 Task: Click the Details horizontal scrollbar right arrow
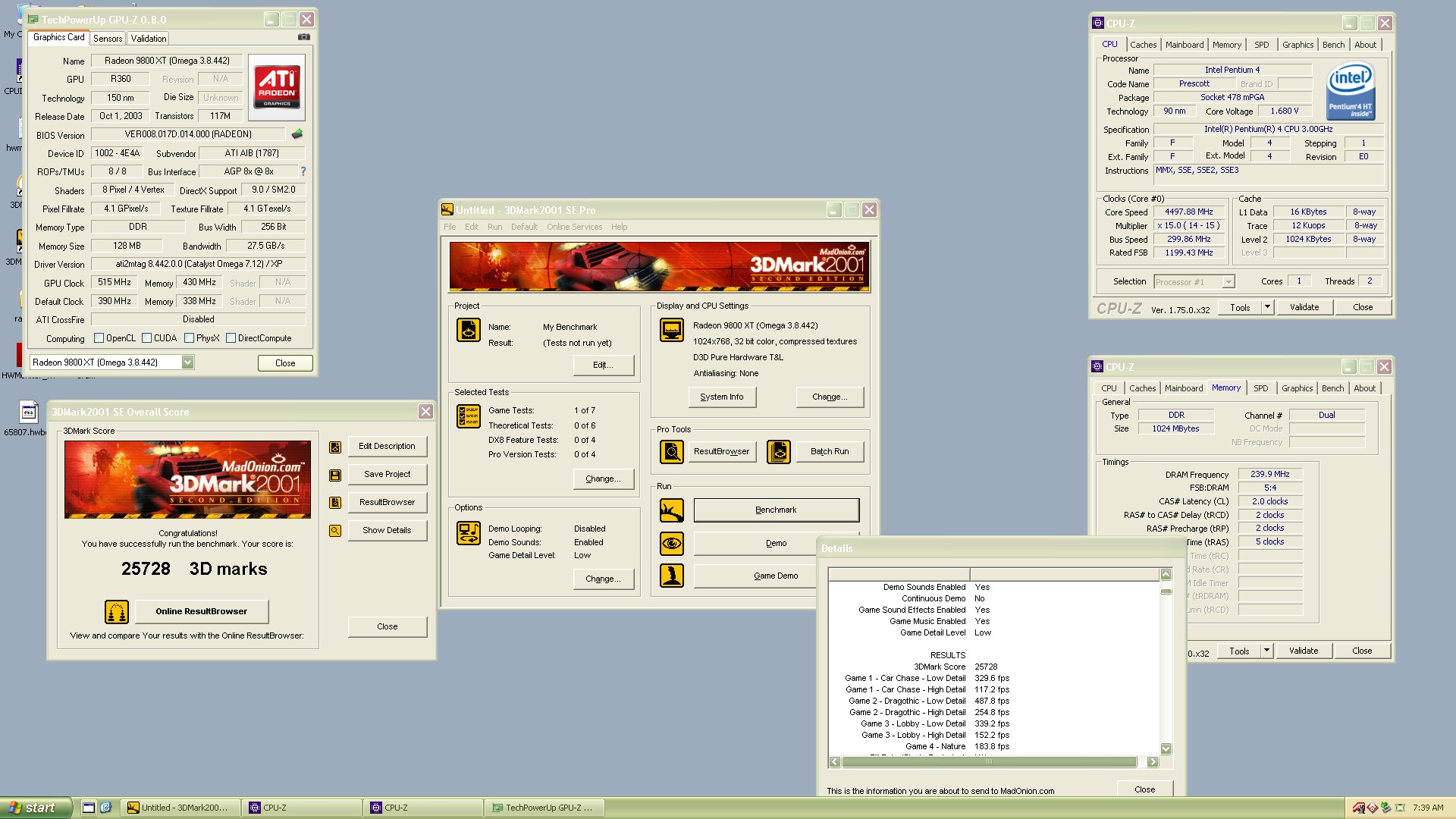1153,762
